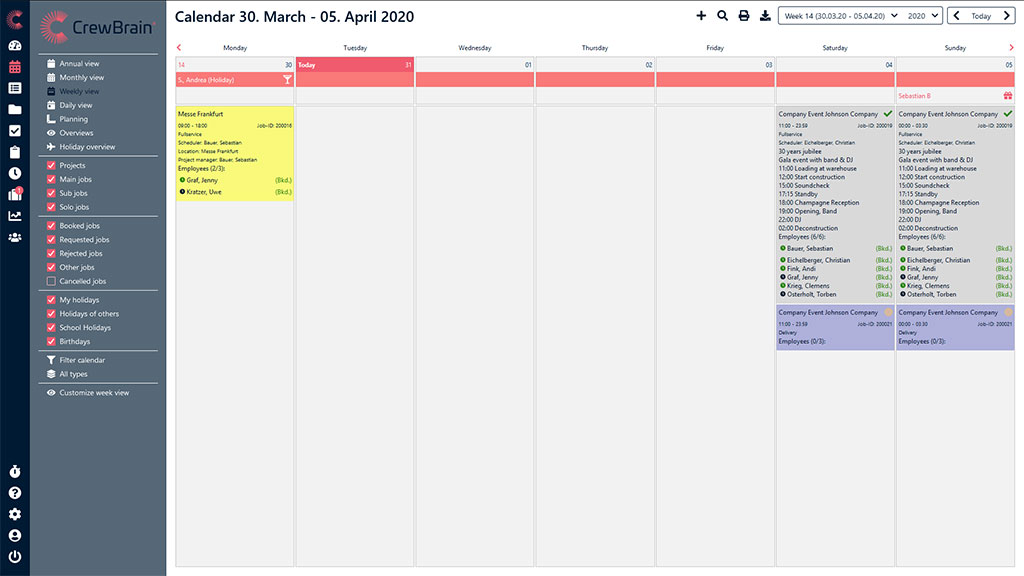Uncheck the Projects checkbox
1024x576 pixels.
coord(51,166)
